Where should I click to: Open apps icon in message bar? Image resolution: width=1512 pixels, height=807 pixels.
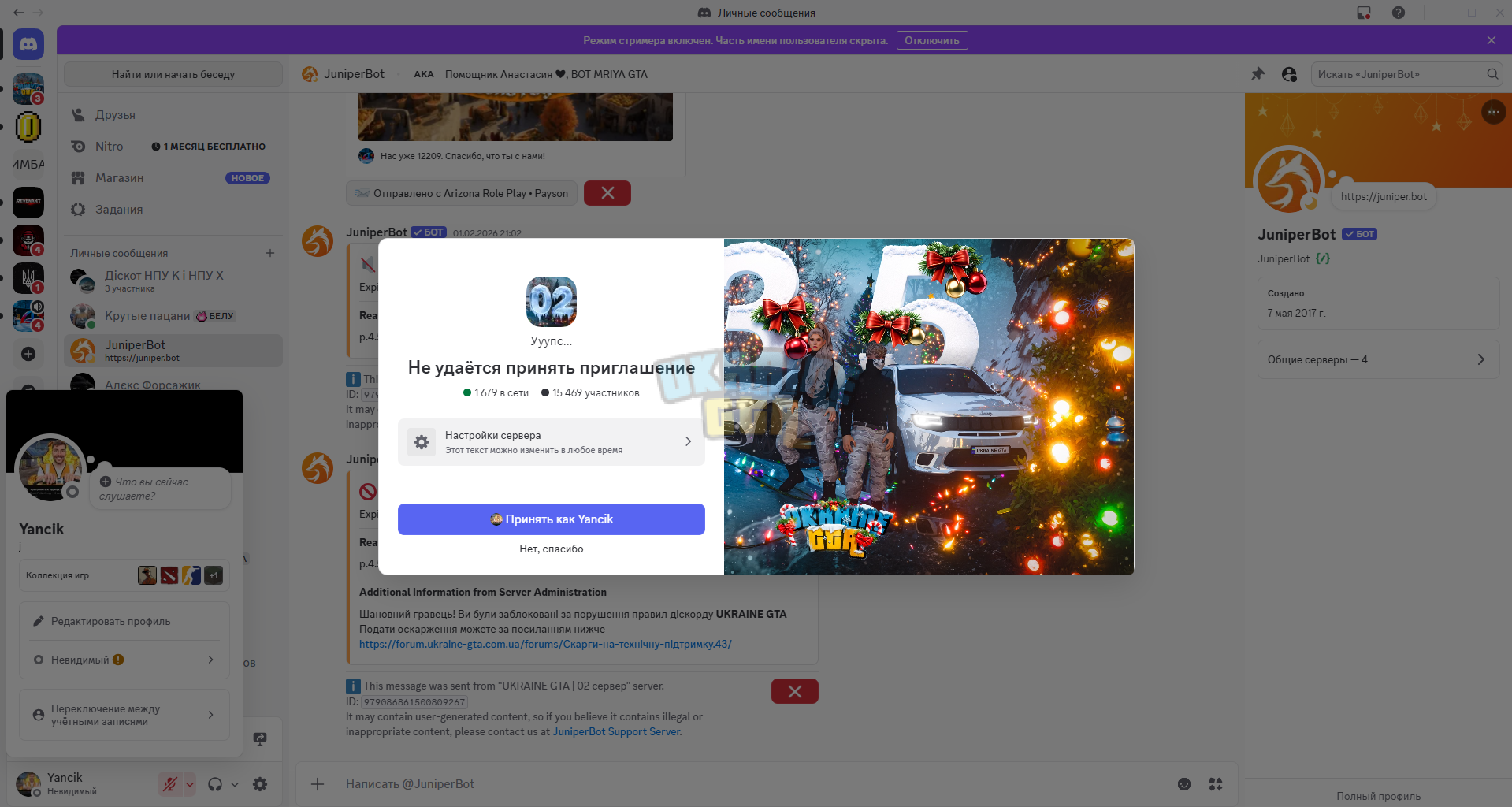pos(1216,784)
